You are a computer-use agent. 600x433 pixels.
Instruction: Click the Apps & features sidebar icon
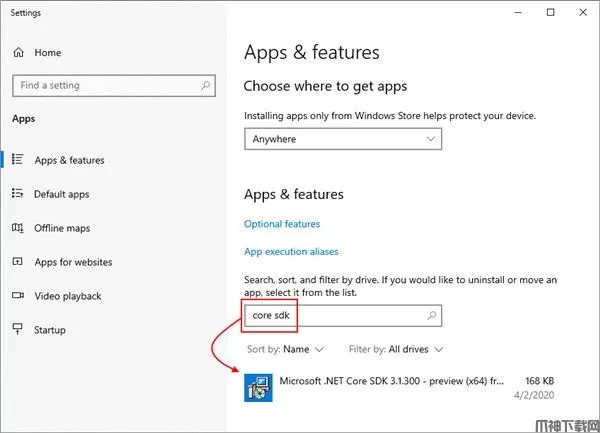coord(18,160)
